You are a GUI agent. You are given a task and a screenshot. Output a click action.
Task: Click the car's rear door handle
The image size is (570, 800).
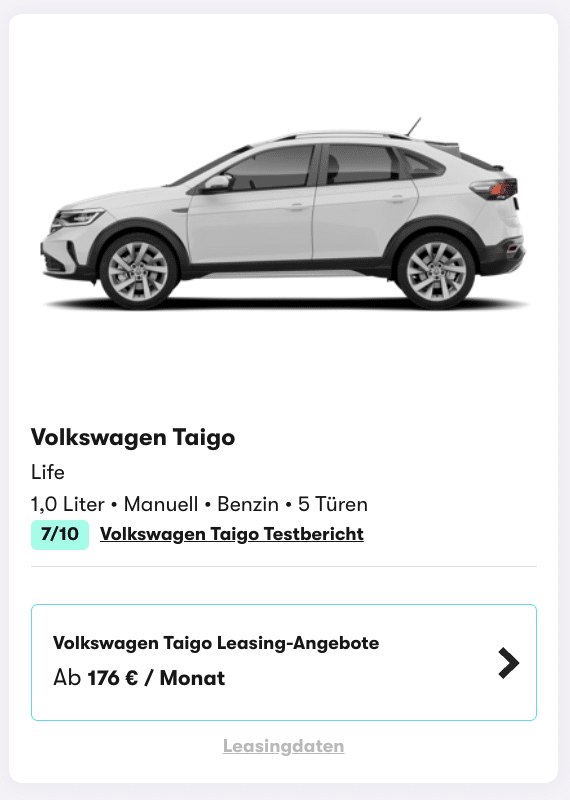point(396,199)
